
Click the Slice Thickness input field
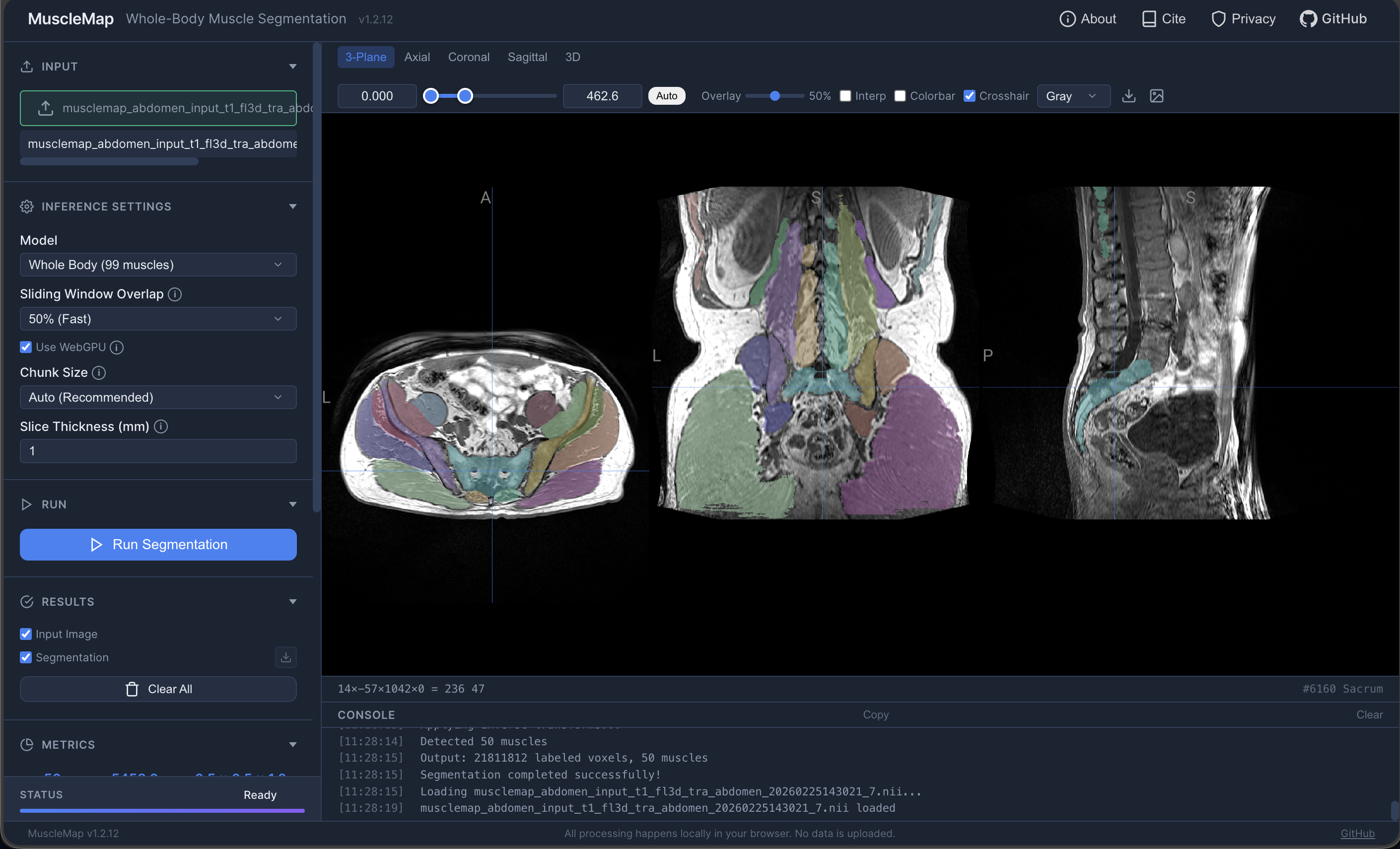[x=158, y=451]
